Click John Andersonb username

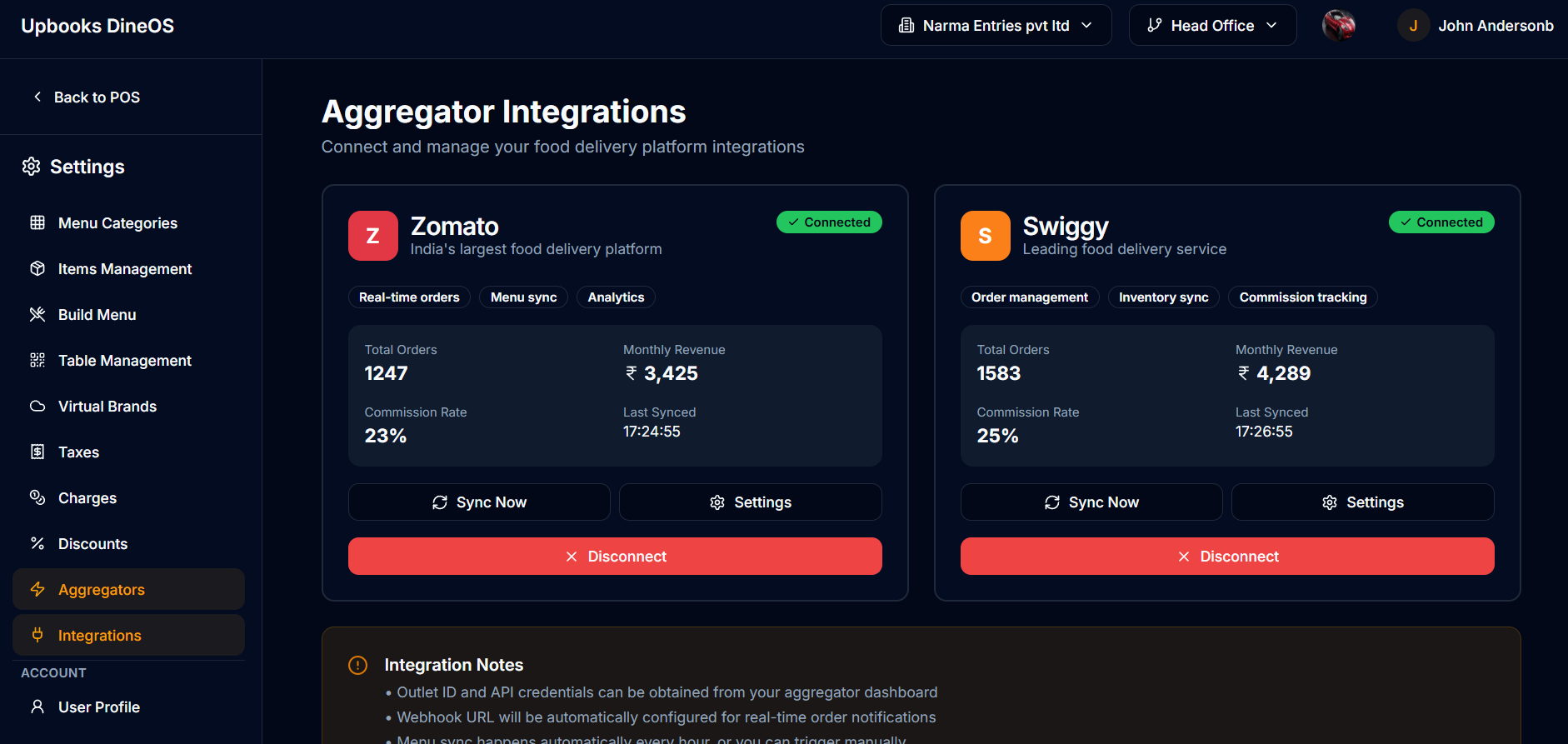(x=1496, y=26)
